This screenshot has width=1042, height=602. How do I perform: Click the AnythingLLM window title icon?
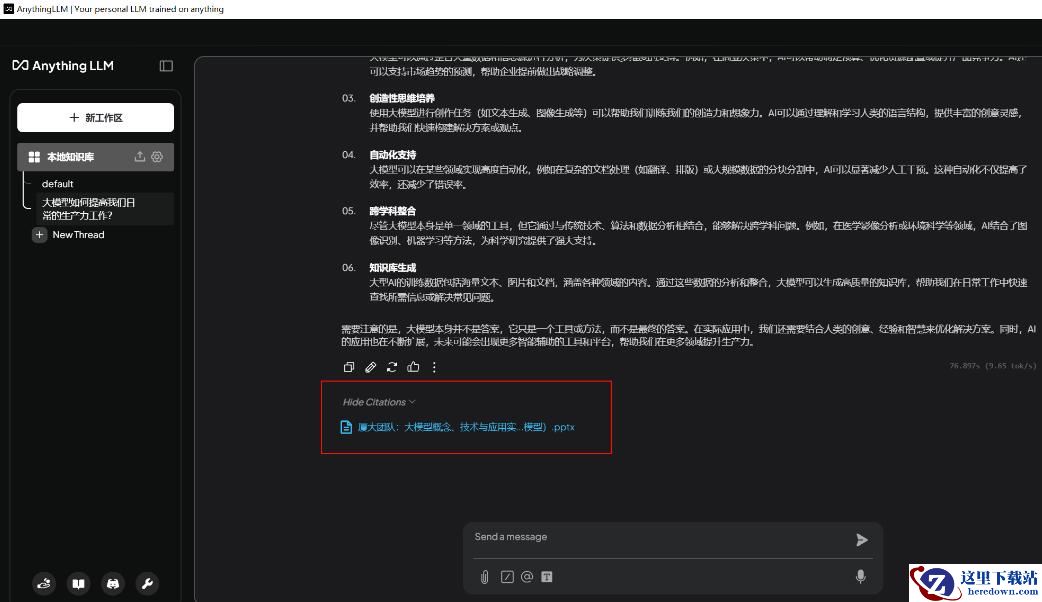point(9,9)
